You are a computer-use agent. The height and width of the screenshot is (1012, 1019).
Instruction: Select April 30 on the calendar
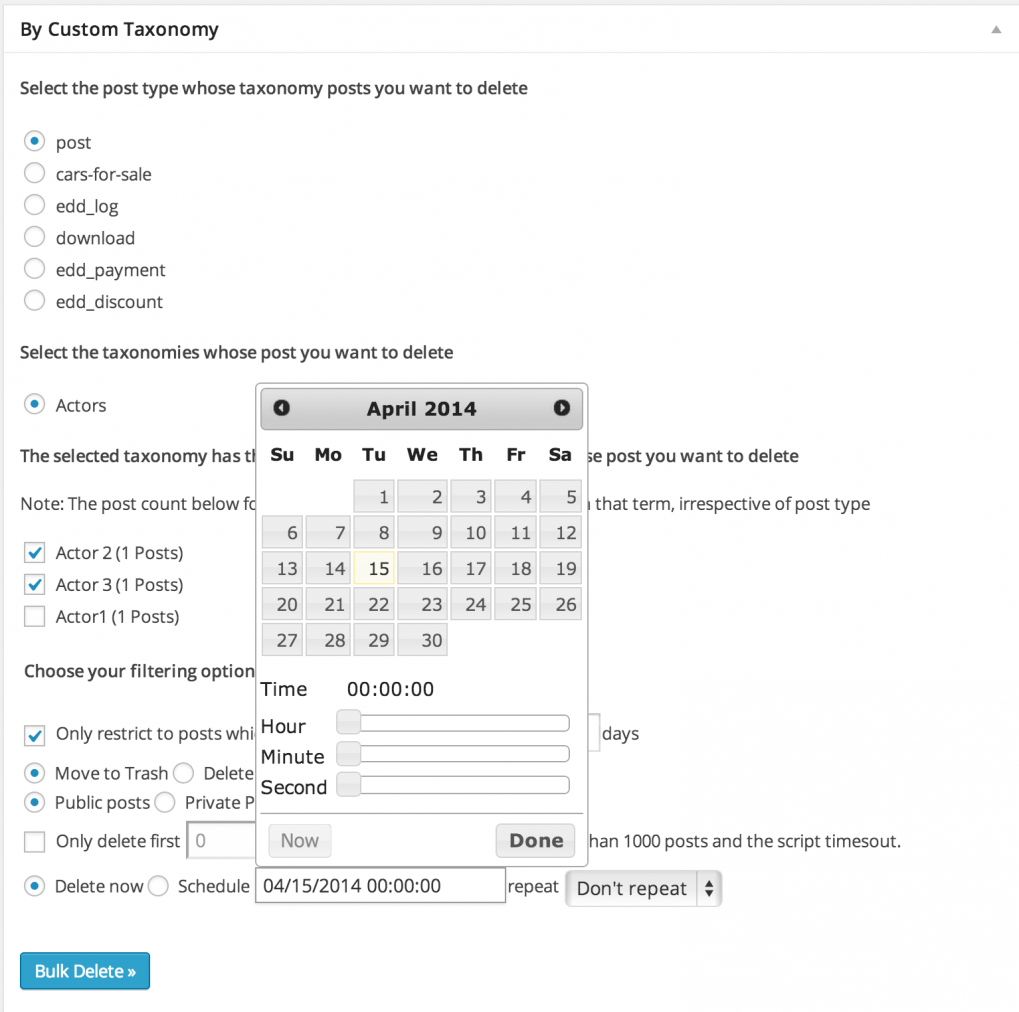(x=422, y=639)
